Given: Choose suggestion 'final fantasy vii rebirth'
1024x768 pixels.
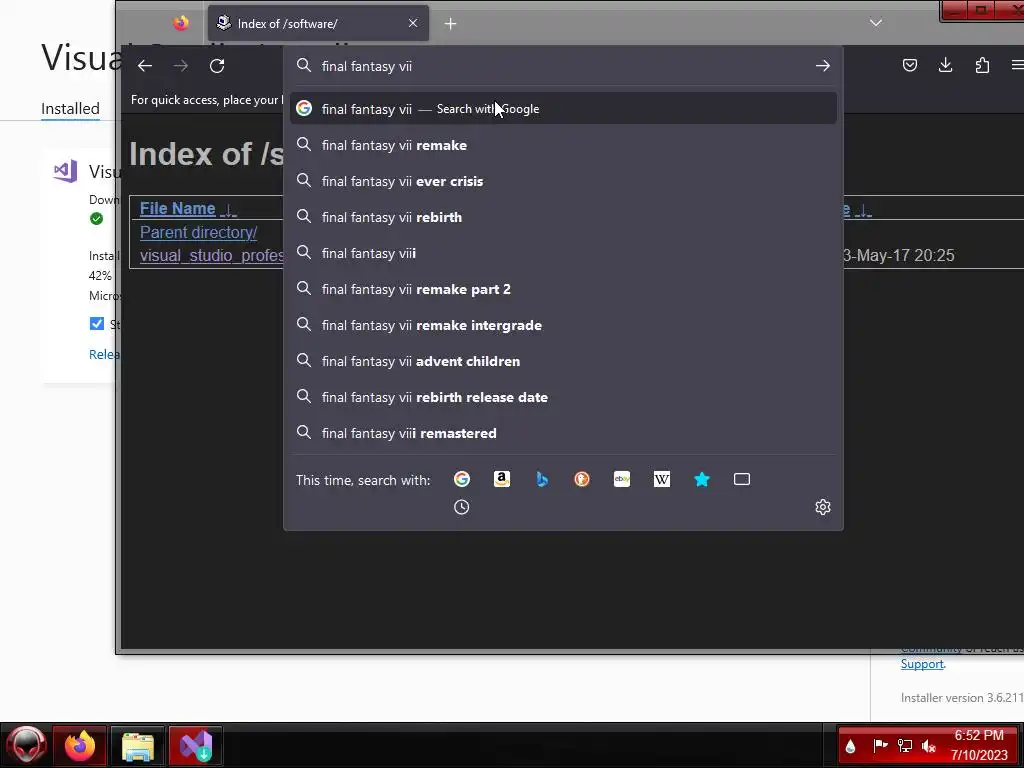Looking at the screenshot, I should [x=563, y=217].
